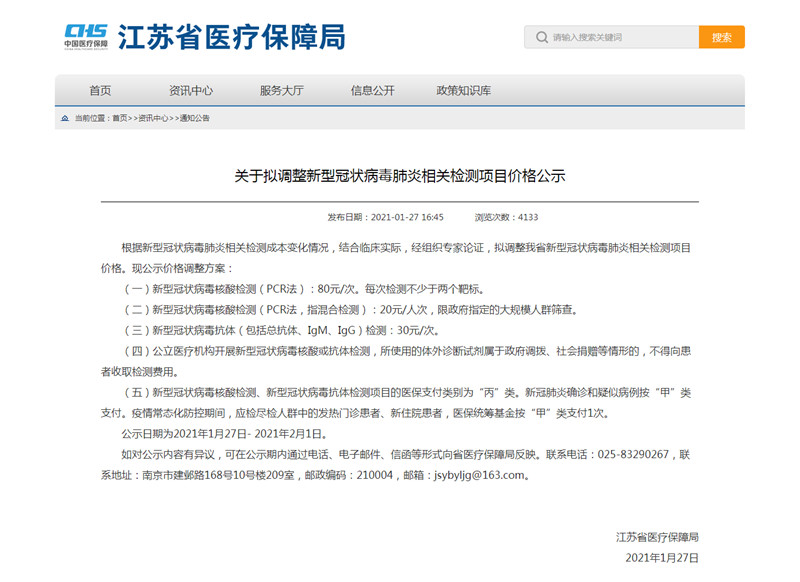This screenshot has height=582, width=800.
Task: Click the 发布日期 2021-01-27 text
Action: pos(385,216)
